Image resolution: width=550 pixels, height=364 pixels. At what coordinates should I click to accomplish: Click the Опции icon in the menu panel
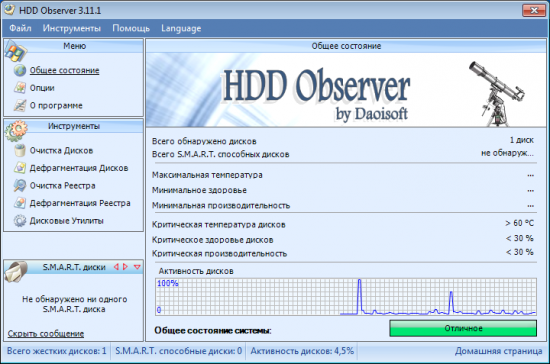pyautogui.click(x=20, y=88)
